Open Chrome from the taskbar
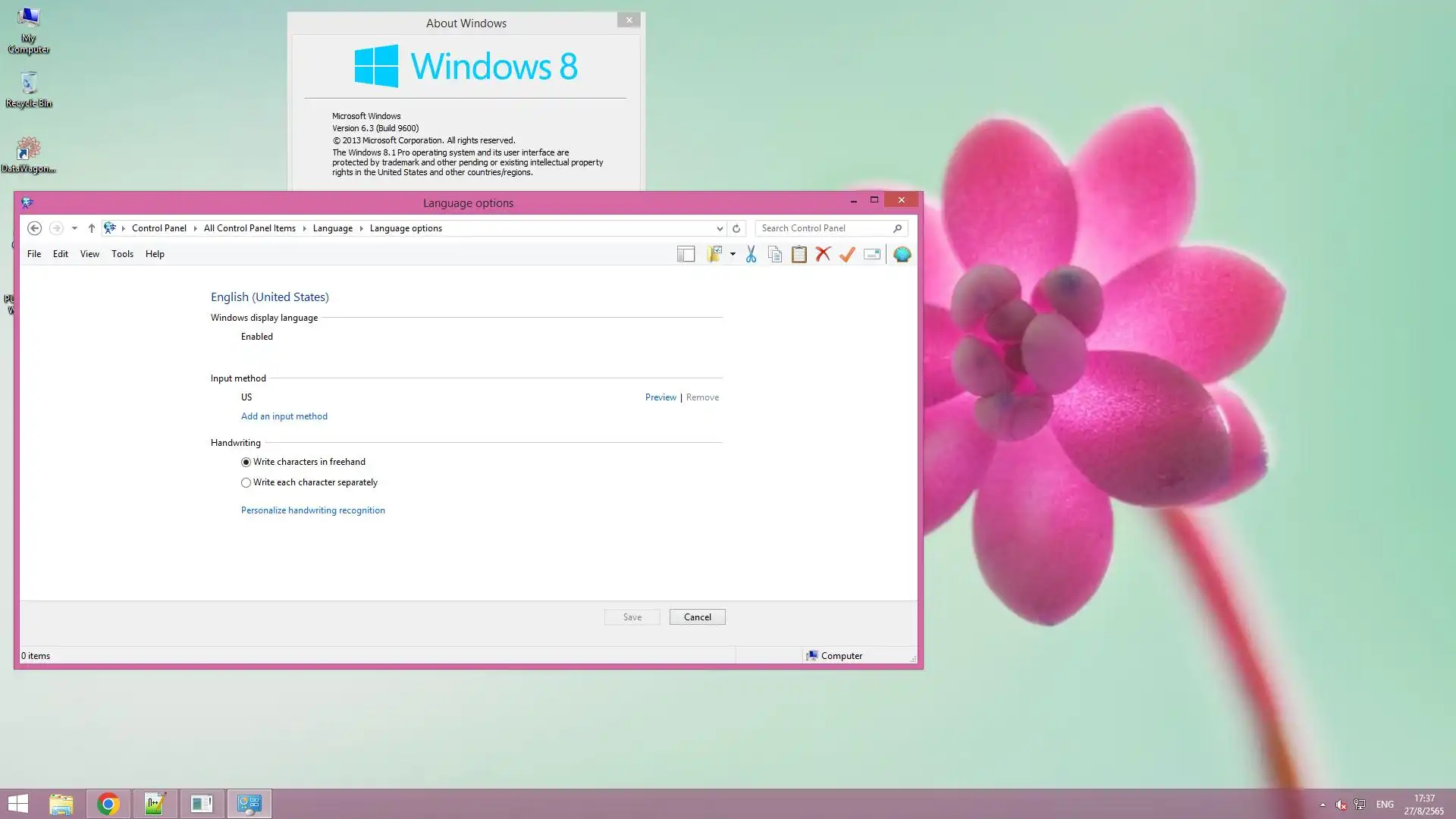This screenshot has width=1456, height=819. 108,804
